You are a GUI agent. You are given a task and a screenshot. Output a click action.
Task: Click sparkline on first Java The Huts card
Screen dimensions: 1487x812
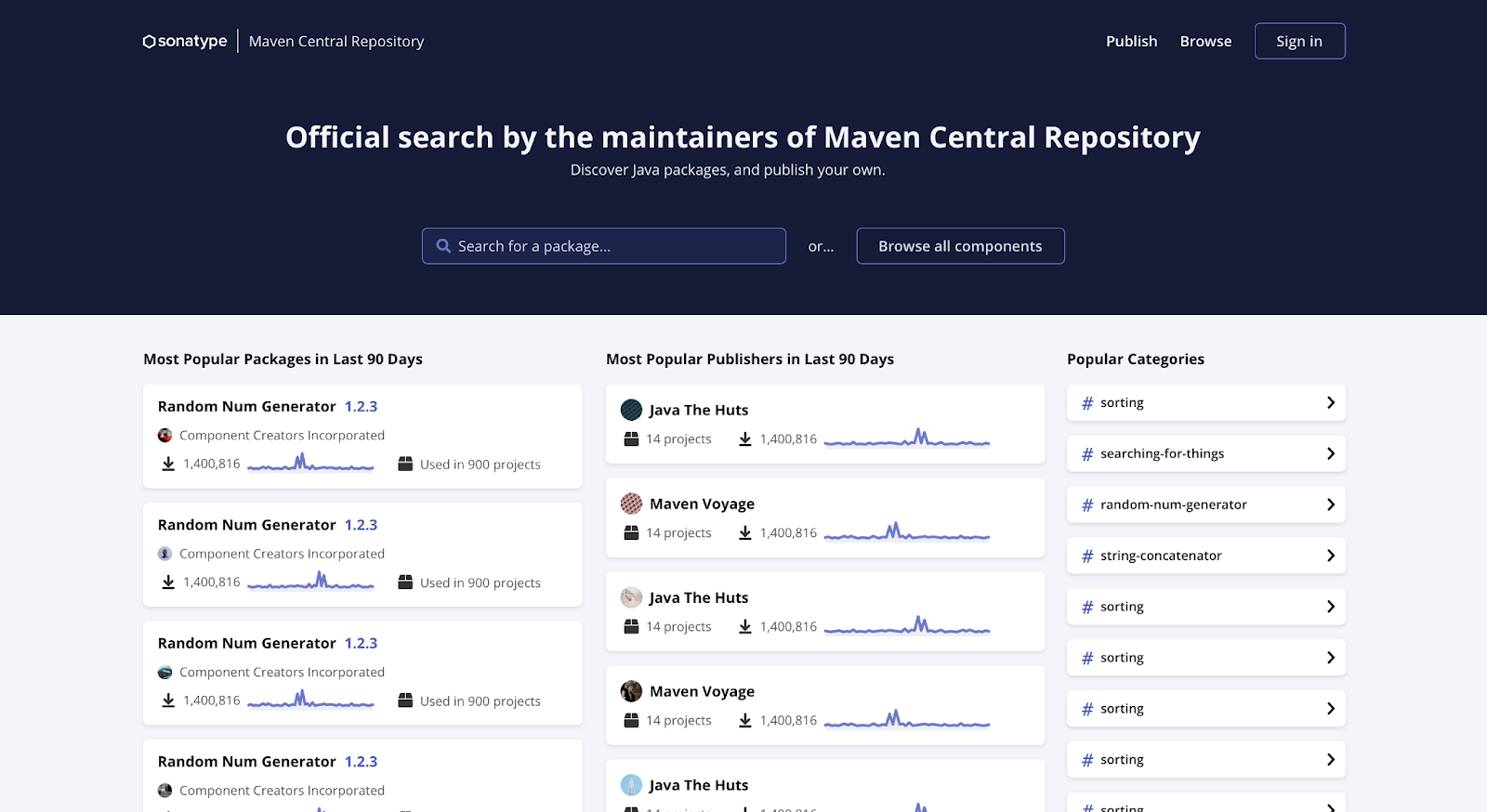pos(907,438)
